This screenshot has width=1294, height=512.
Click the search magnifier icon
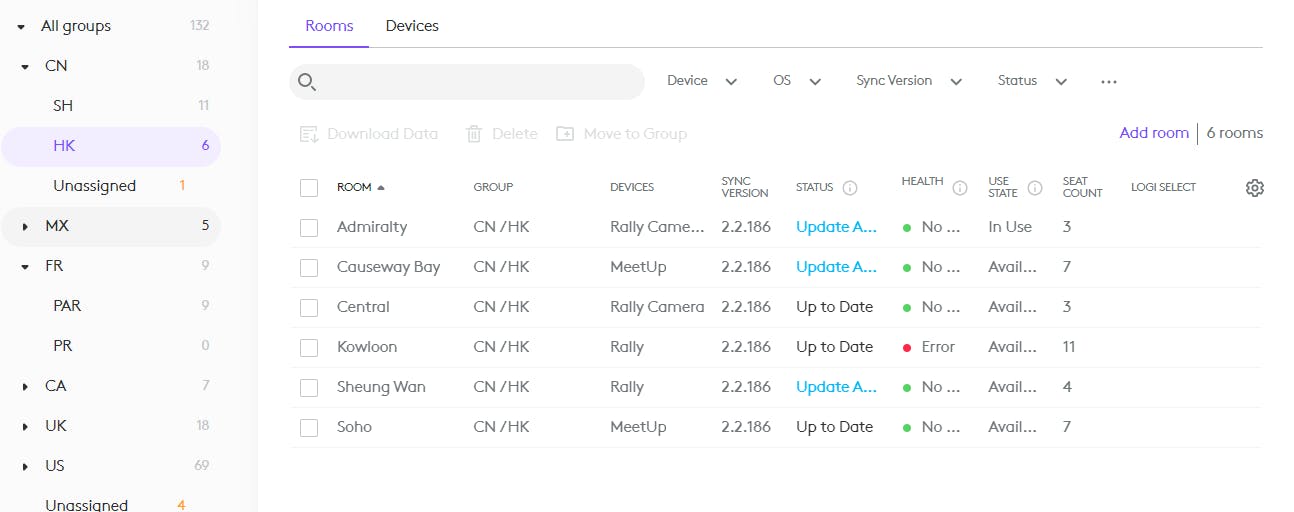[x=307, y=82]
